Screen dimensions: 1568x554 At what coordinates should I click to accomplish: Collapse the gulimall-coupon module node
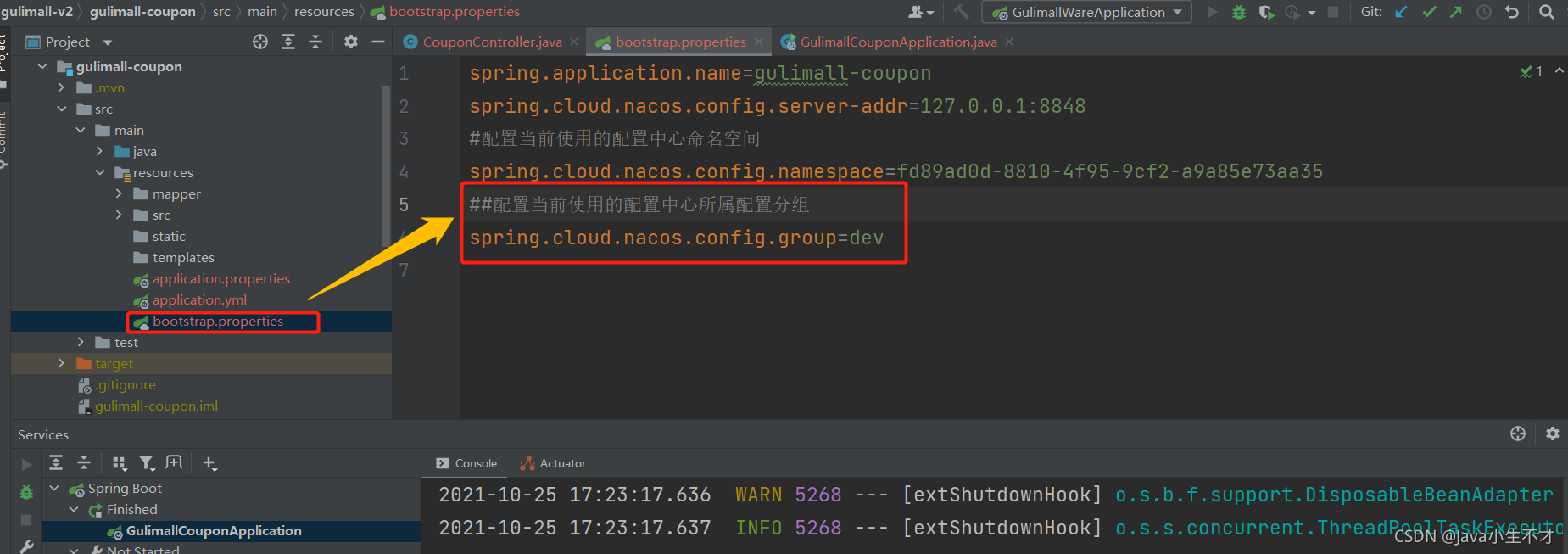click(x=42, y=66)
